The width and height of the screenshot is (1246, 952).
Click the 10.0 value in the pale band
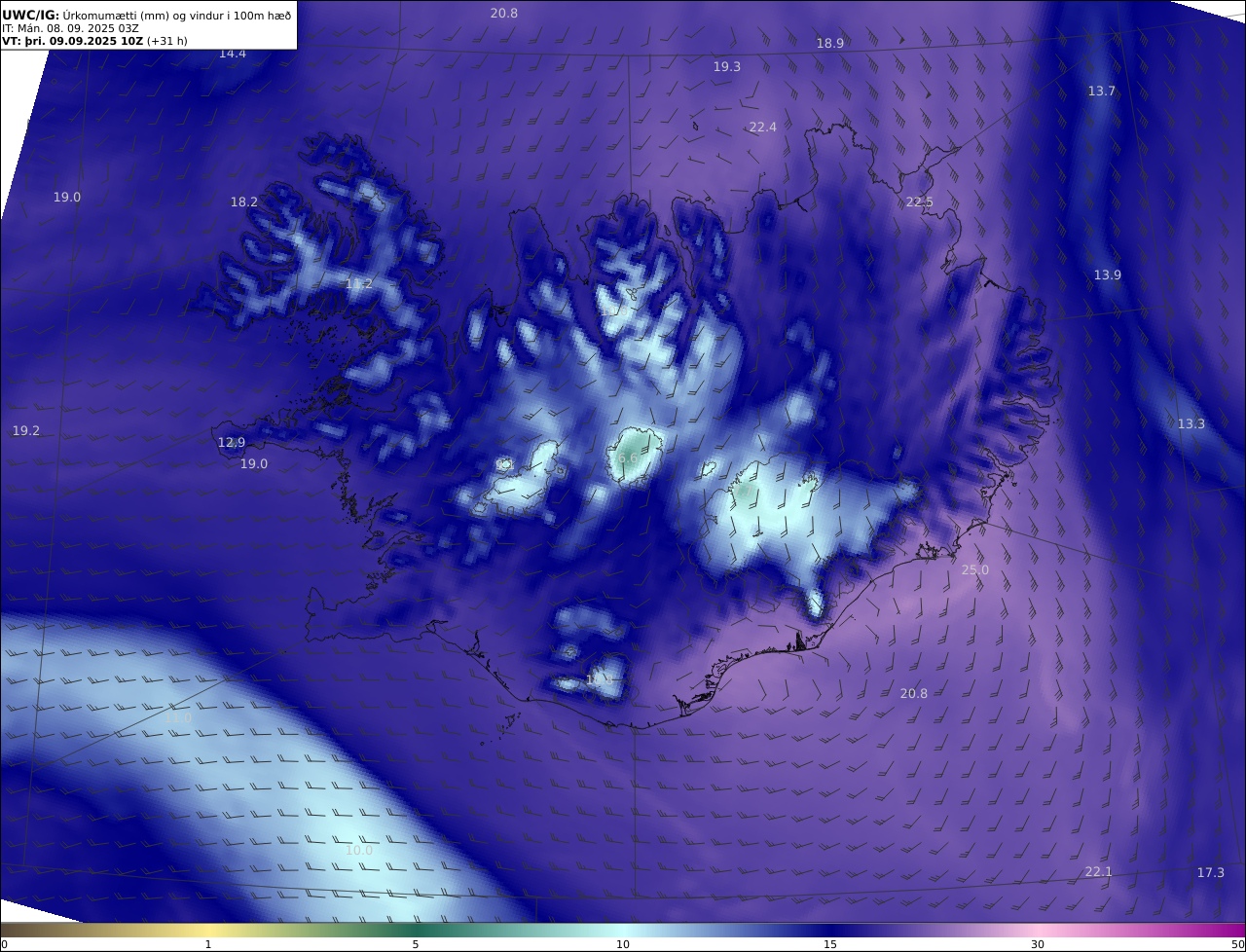359,851
